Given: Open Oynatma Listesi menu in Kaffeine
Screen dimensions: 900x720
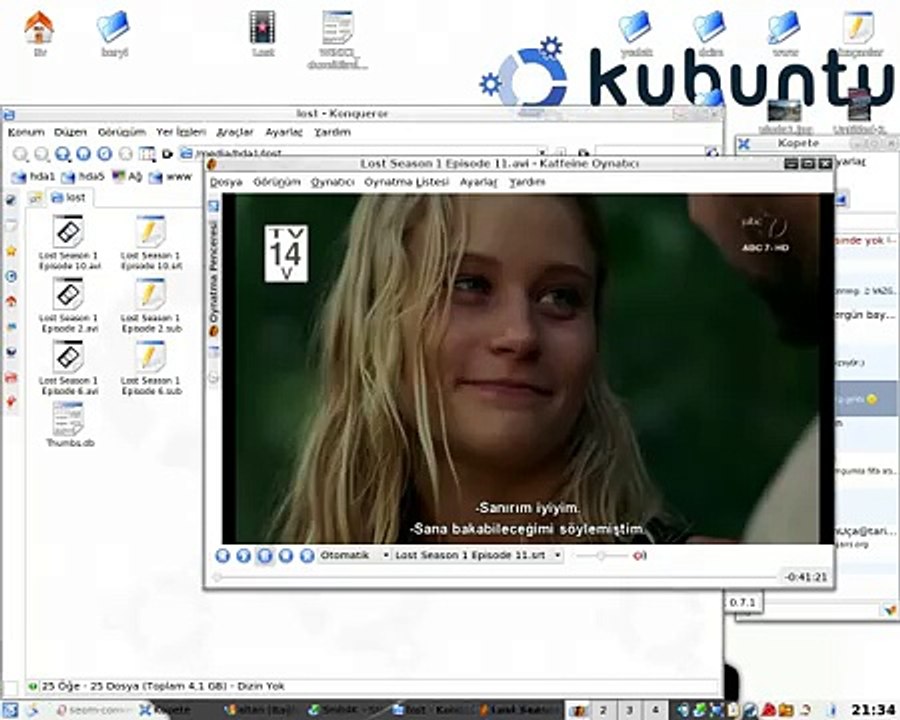Looking at the screenshot, I should 406,182.
